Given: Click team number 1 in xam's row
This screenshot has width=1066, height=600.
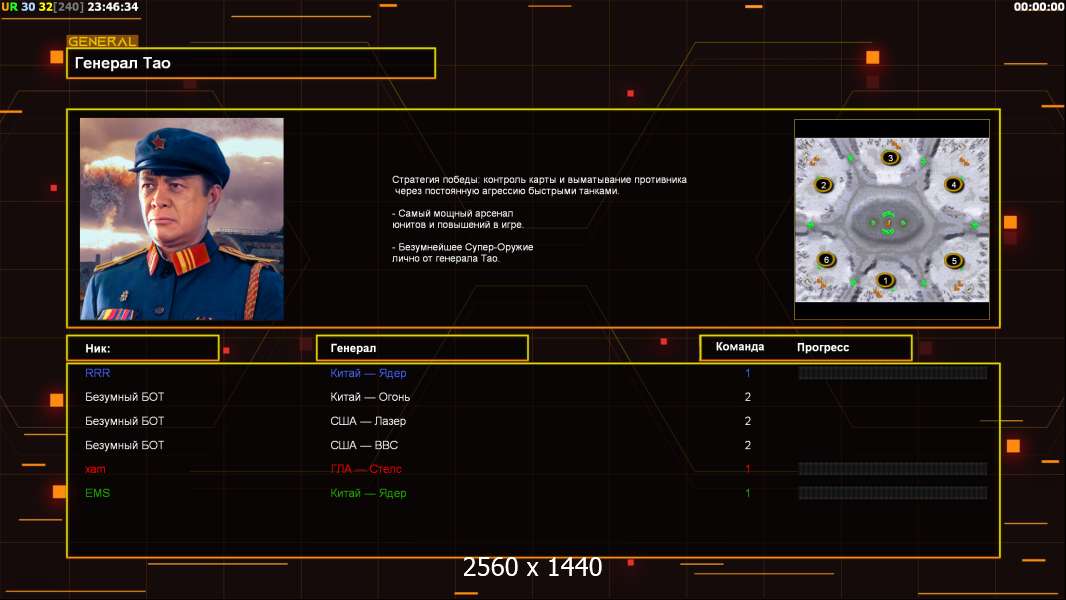Looking at the screenshot, I should [747, 469].
